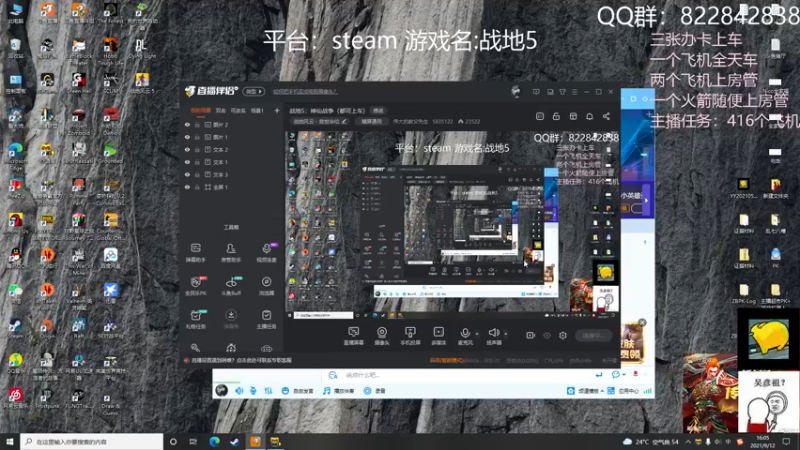Screen dimensions: 800x450
Task: Open 应用中心 in the chat window
Action: (623, 391)
